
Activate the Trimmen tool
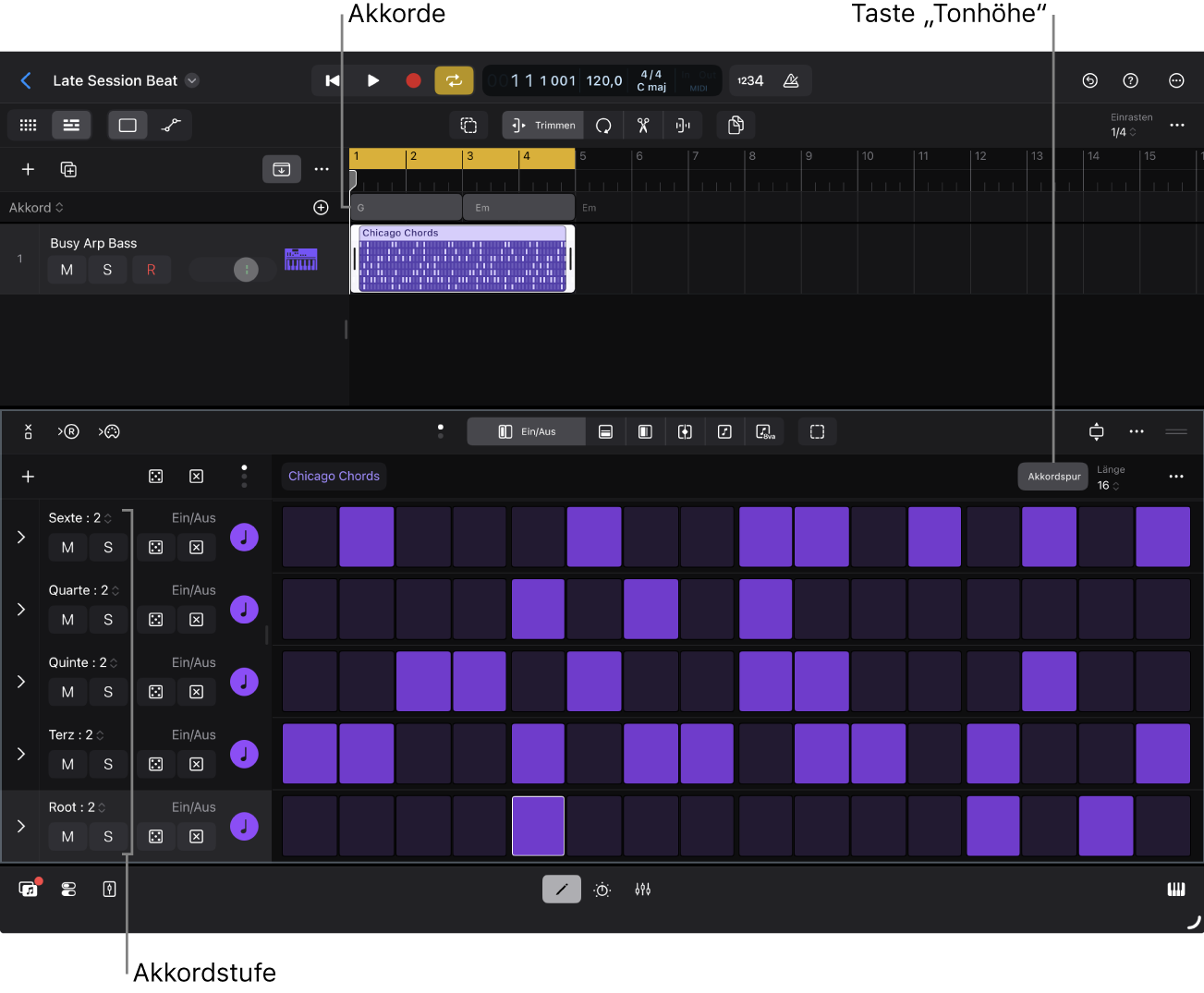coord(542,125)
